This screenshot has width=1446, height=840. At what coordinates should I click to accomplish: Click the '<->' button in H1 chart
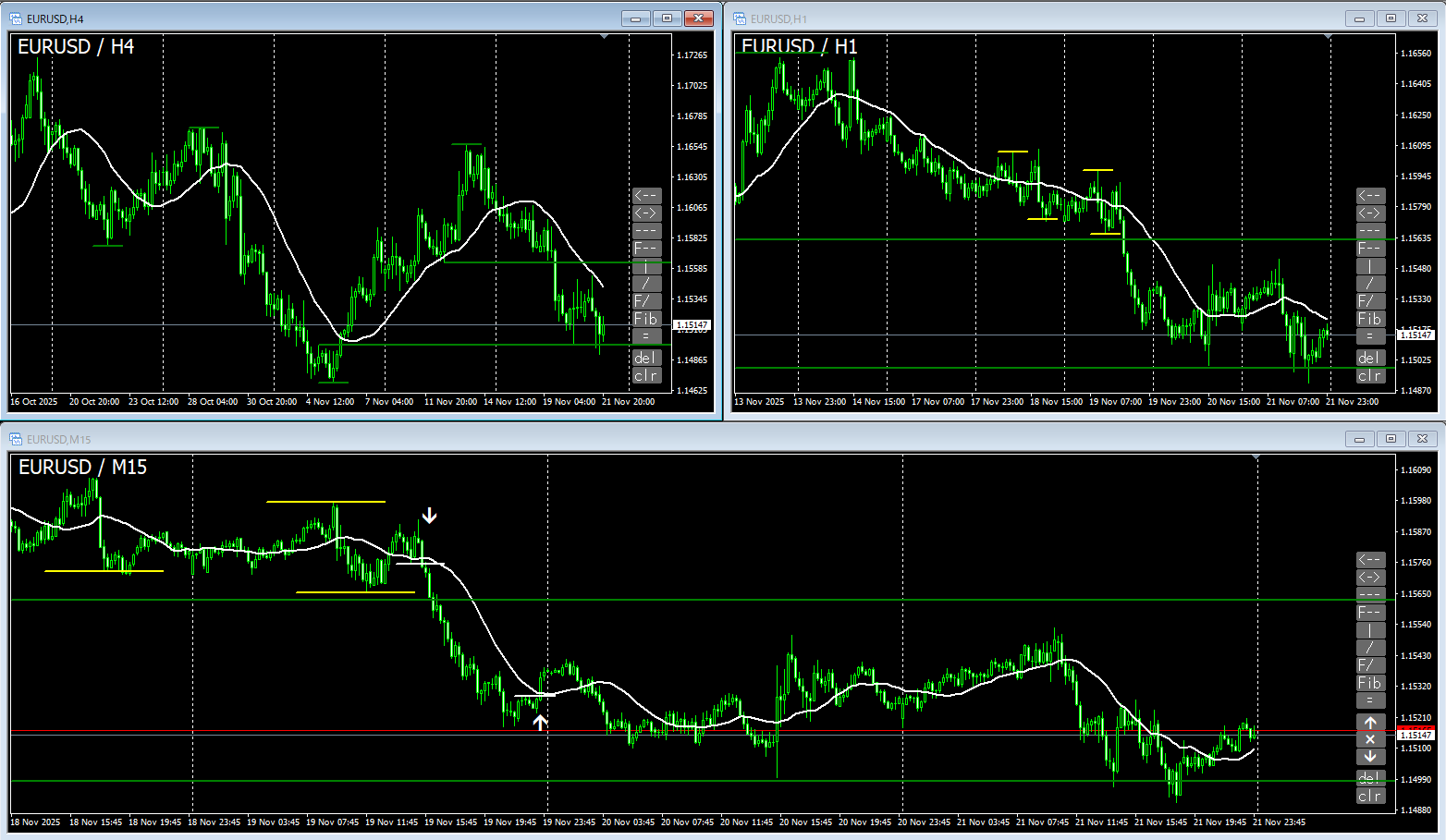[x=1370, y=213]
